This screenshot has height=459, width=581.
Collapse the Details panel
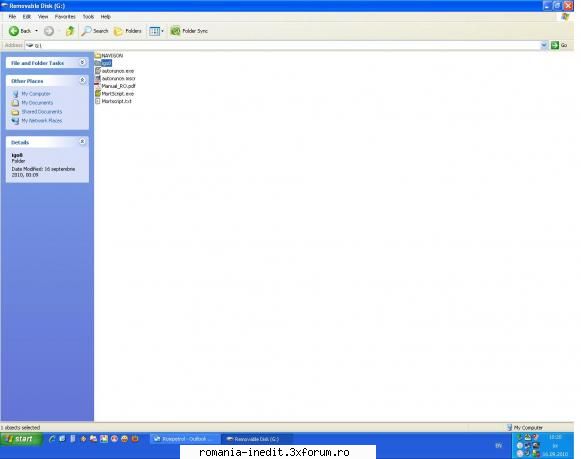(x=82, y=142)
